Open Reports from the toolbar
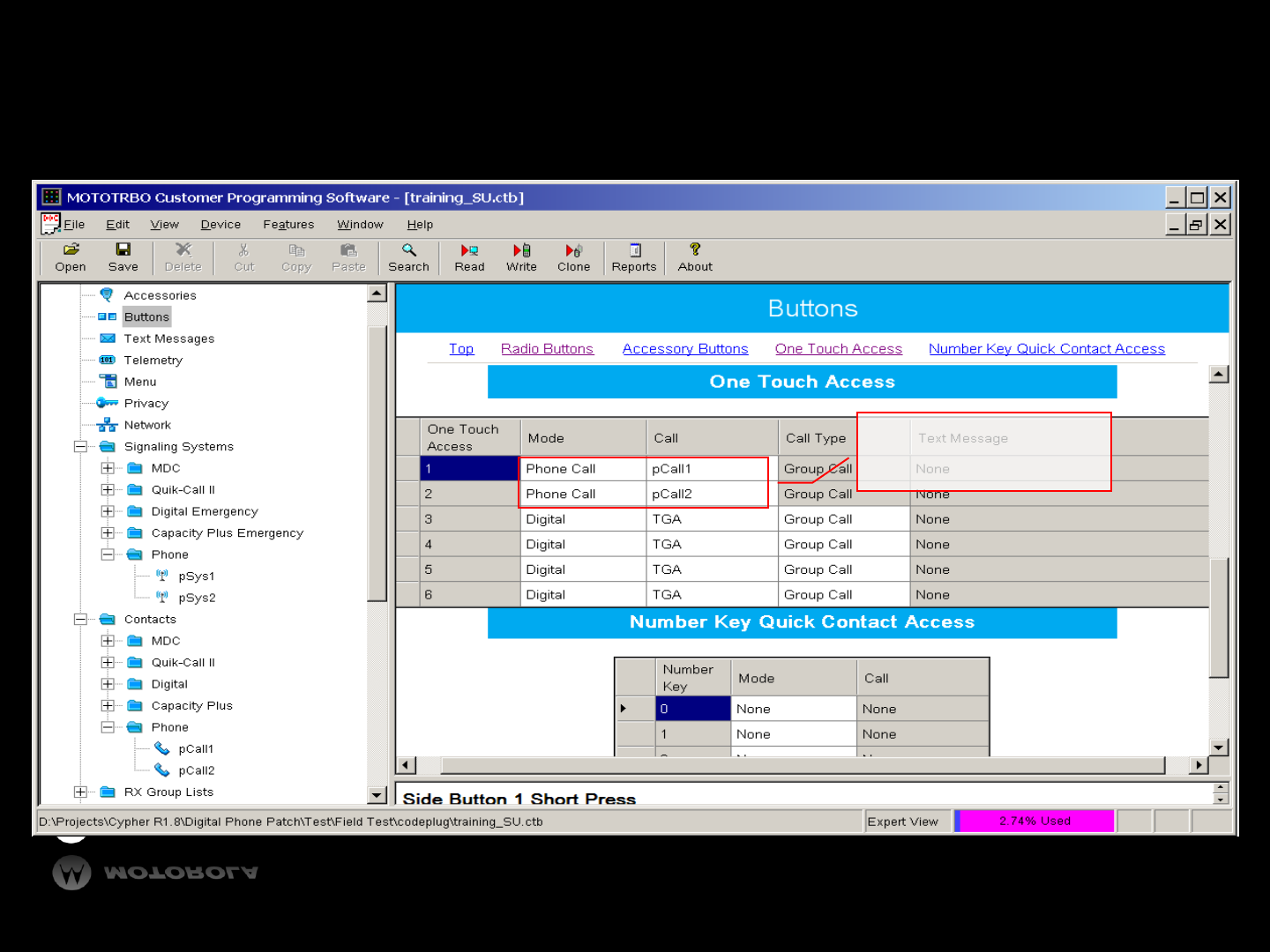Viewport: 1270px width, 952px height. (x=634, y=250)
